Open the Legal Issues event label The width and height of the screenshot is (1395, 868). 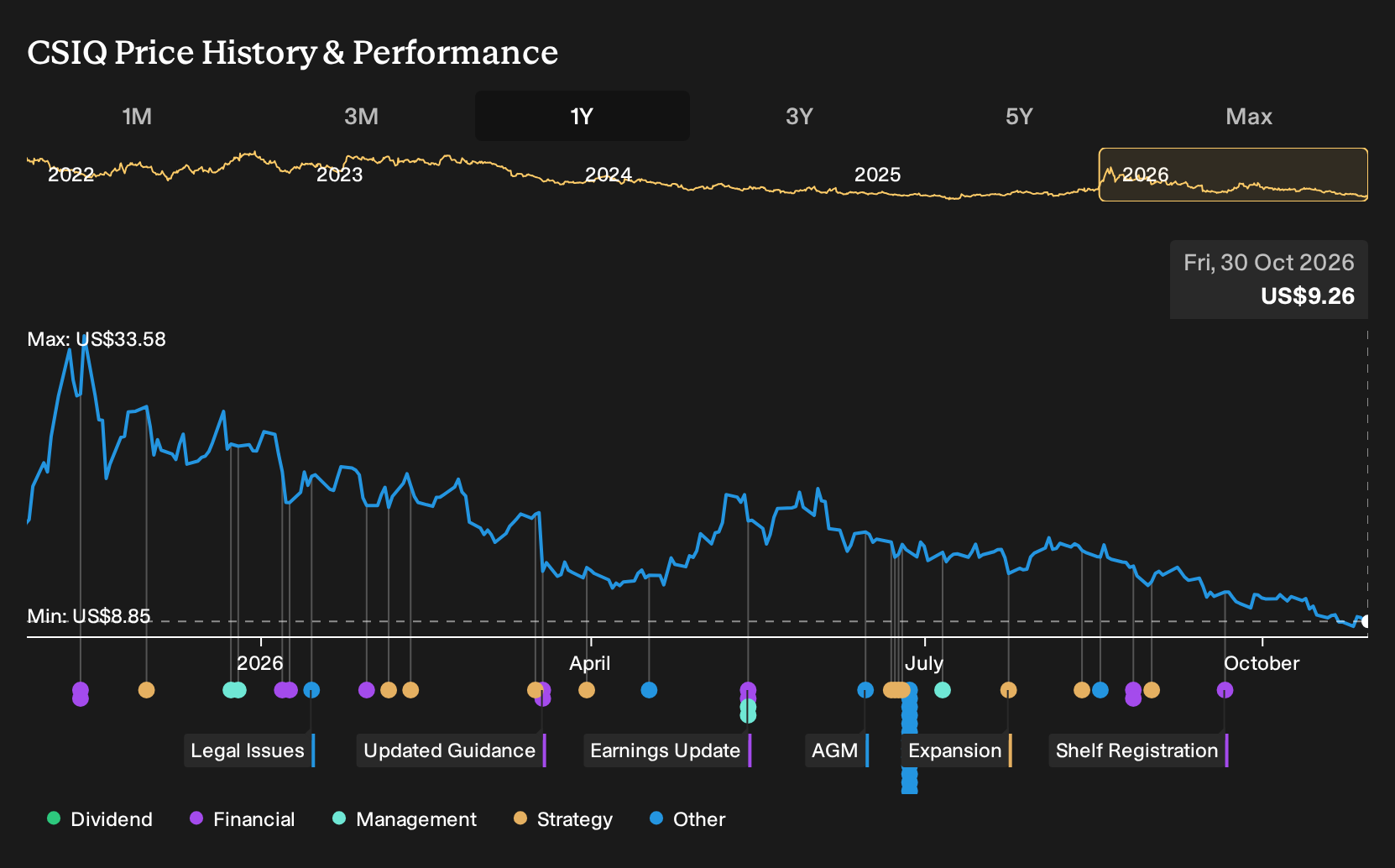point(249,750)
